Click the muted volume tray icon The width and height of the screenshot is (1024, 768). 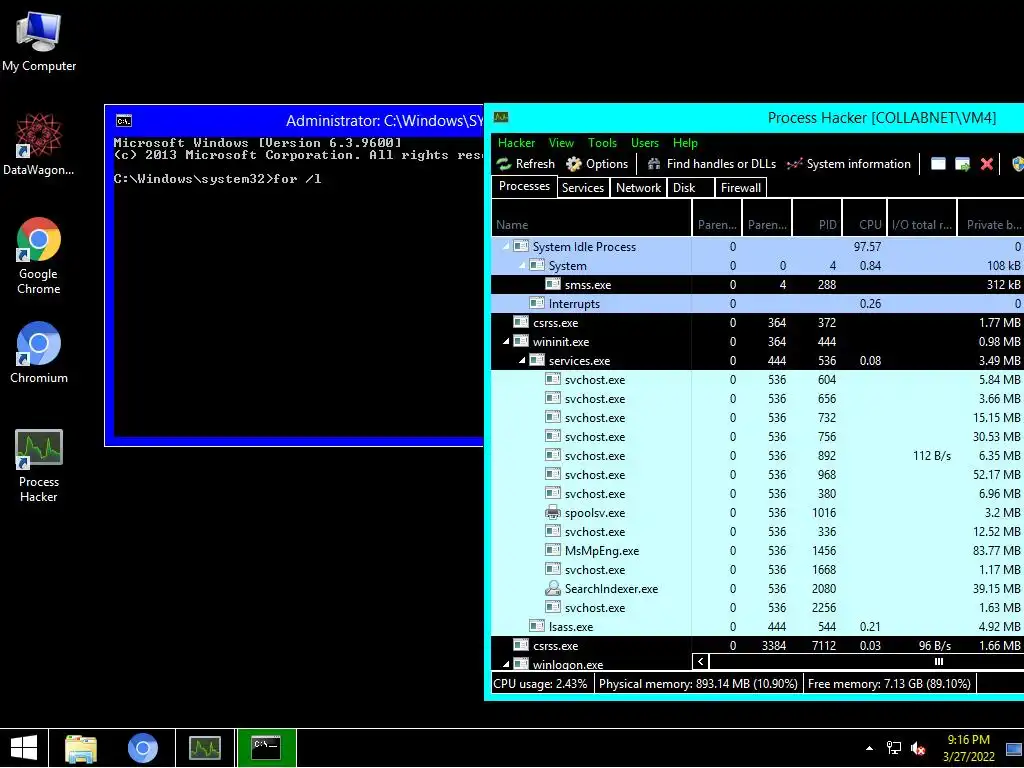click(x=918, y=748)
